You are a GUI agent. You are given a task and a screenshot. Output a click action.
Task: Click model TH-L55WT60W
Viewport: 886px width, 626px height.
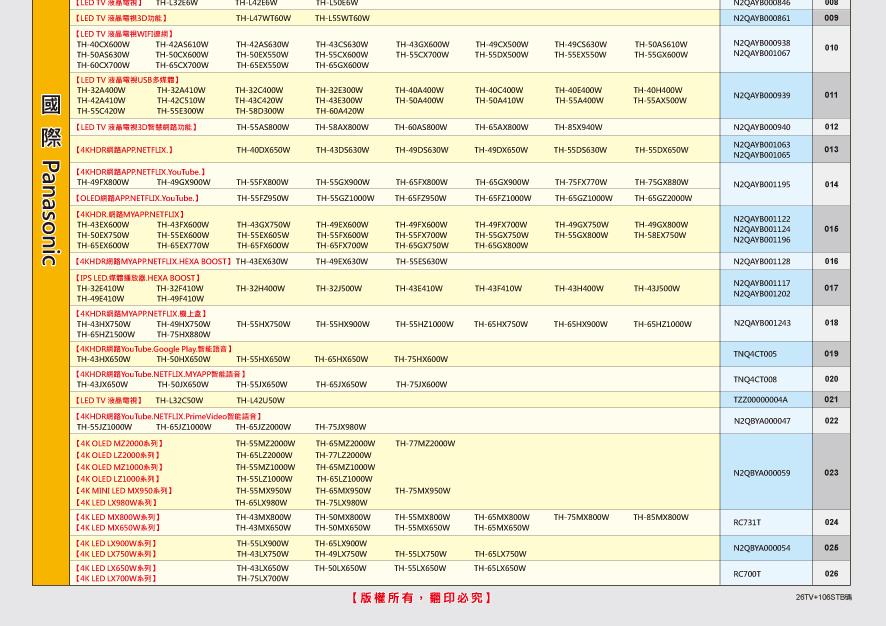point(342,18)
